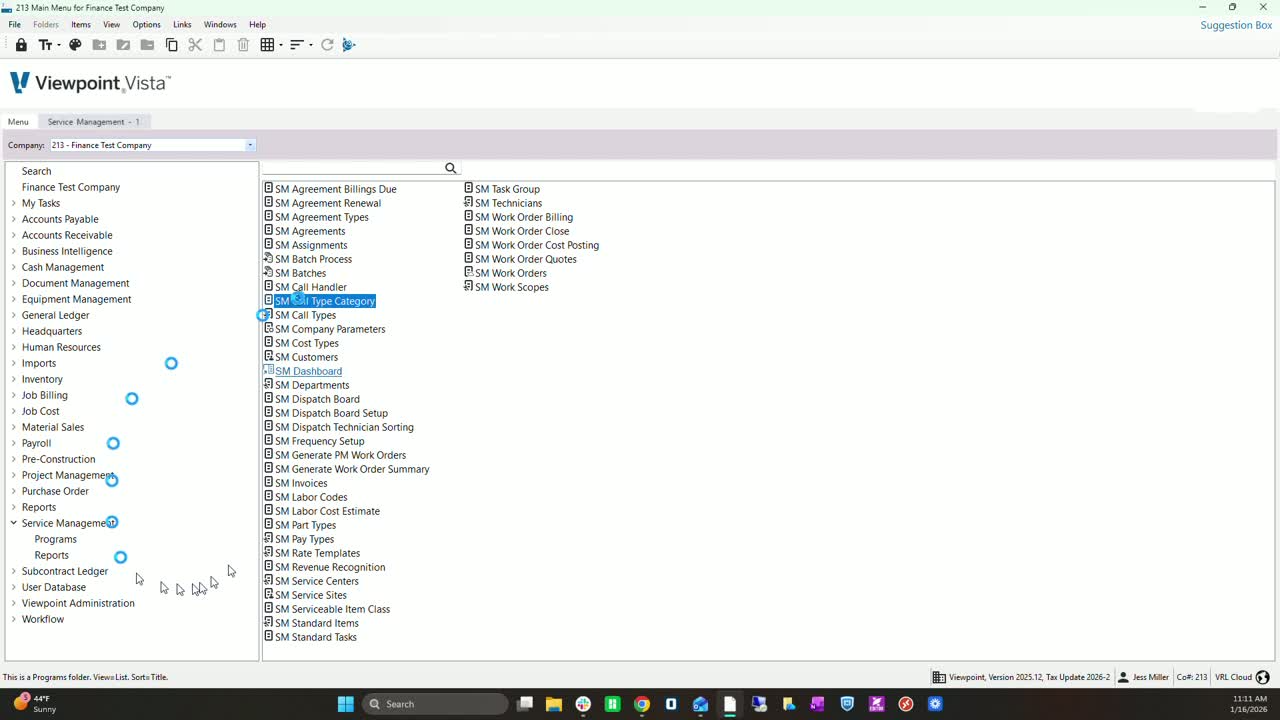Open font size dropdown arrow

pos(58,45)
